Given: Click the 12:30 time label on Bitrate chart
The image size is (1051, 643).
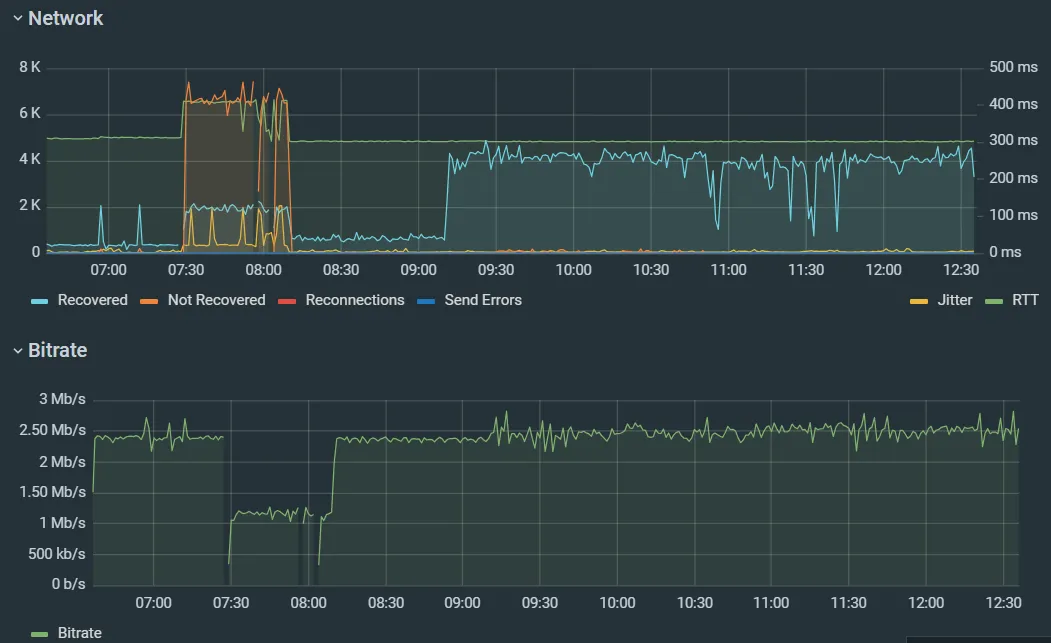Looking at the screenshot, I should (x=1003, y=602).
